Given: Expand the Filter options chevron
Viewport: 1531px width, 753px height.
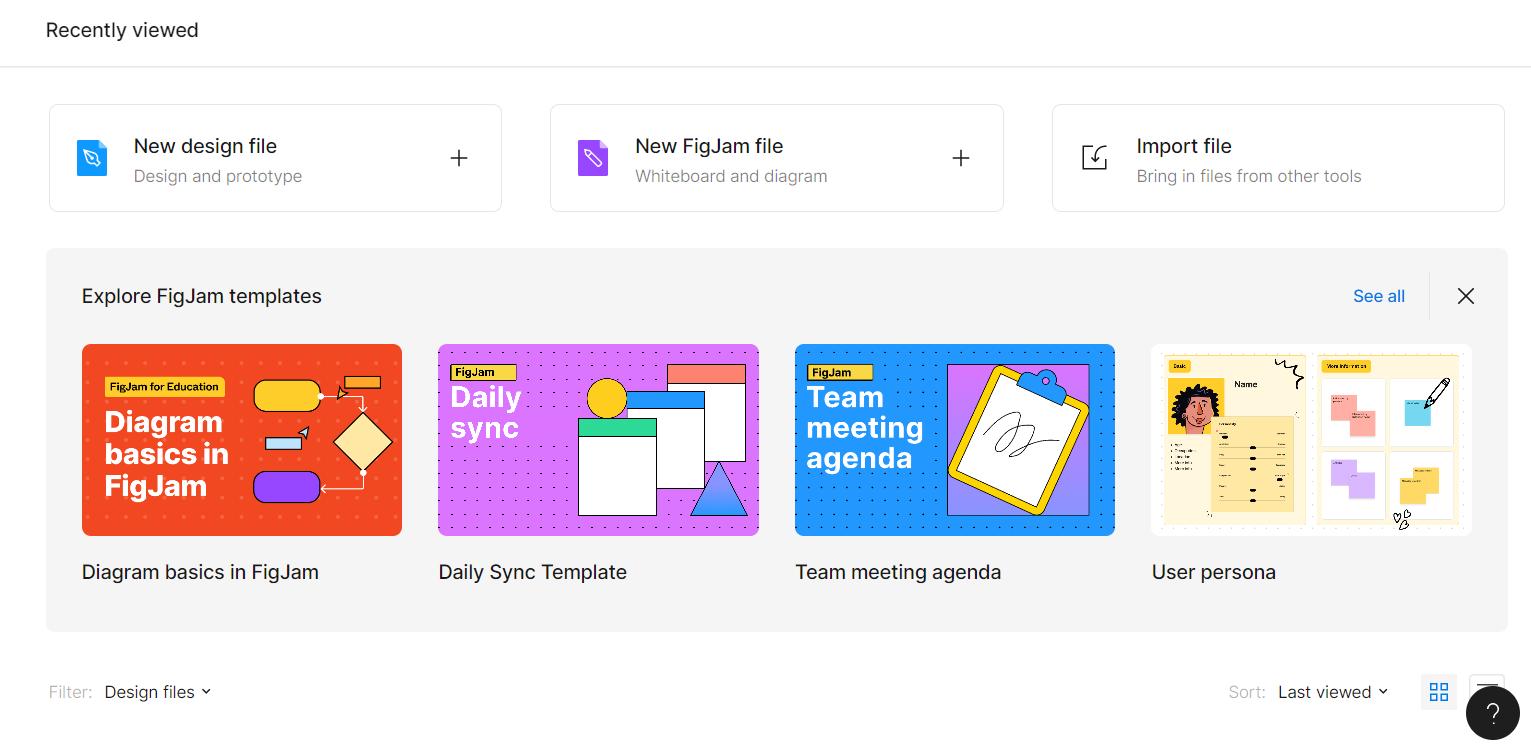Looking at the screenshot, I should (x=206, y=691).
